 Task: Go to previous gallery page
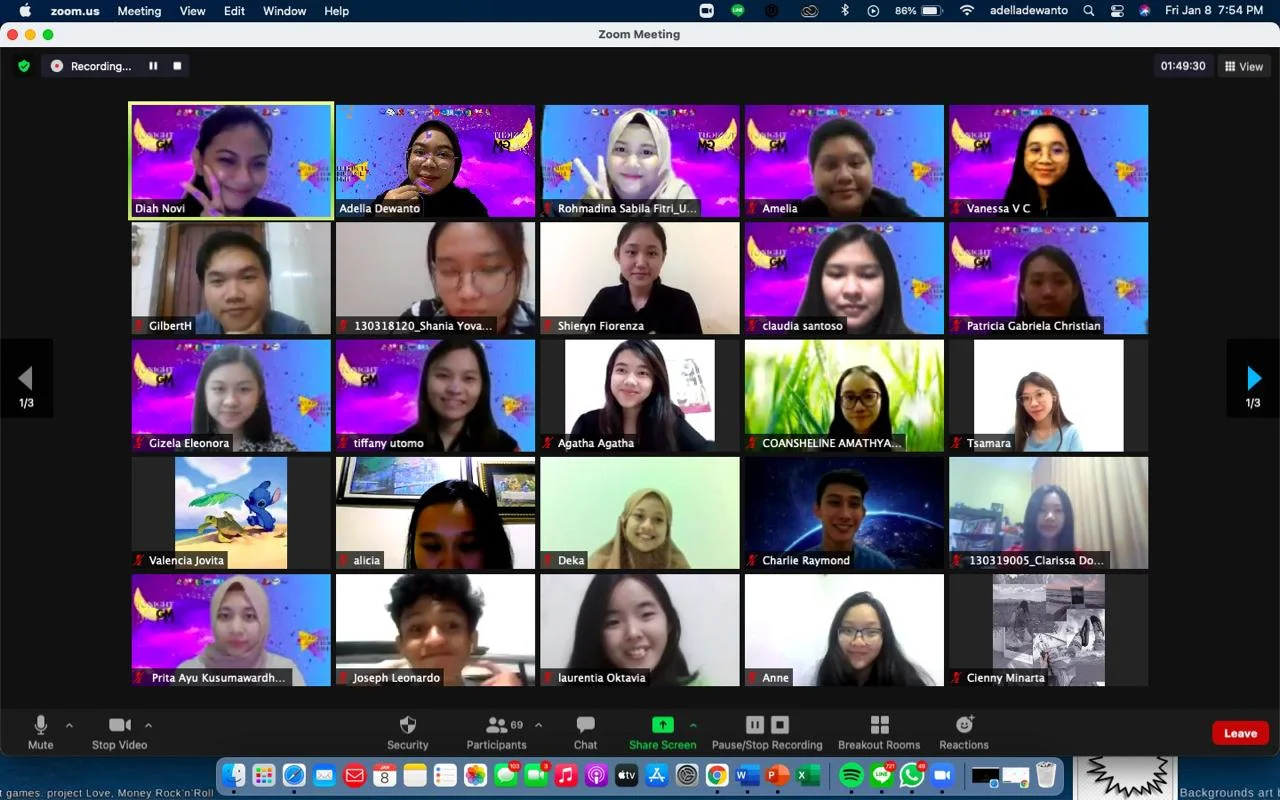pos(26,378)
